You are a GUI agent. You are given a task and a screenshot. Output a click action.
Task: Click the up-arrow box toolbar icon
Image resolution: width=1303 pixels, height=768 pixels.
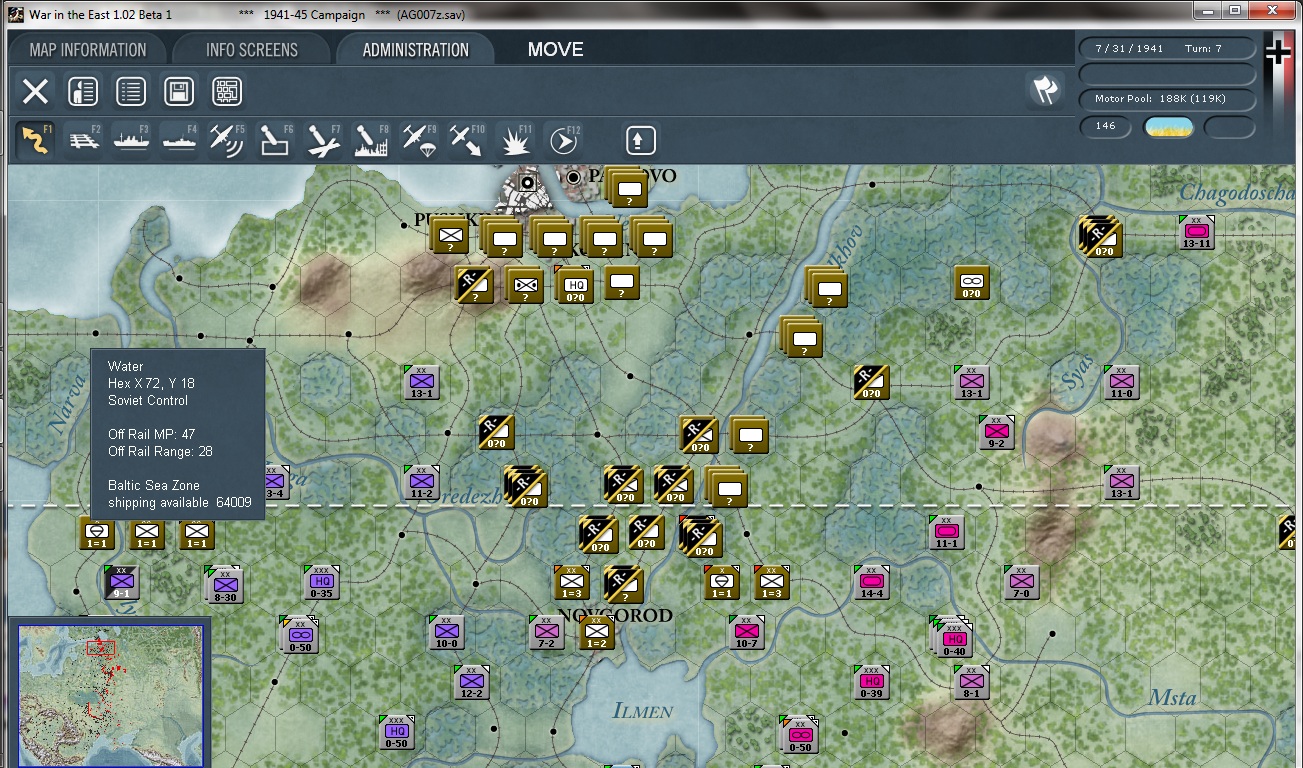(x=641, y=140)
